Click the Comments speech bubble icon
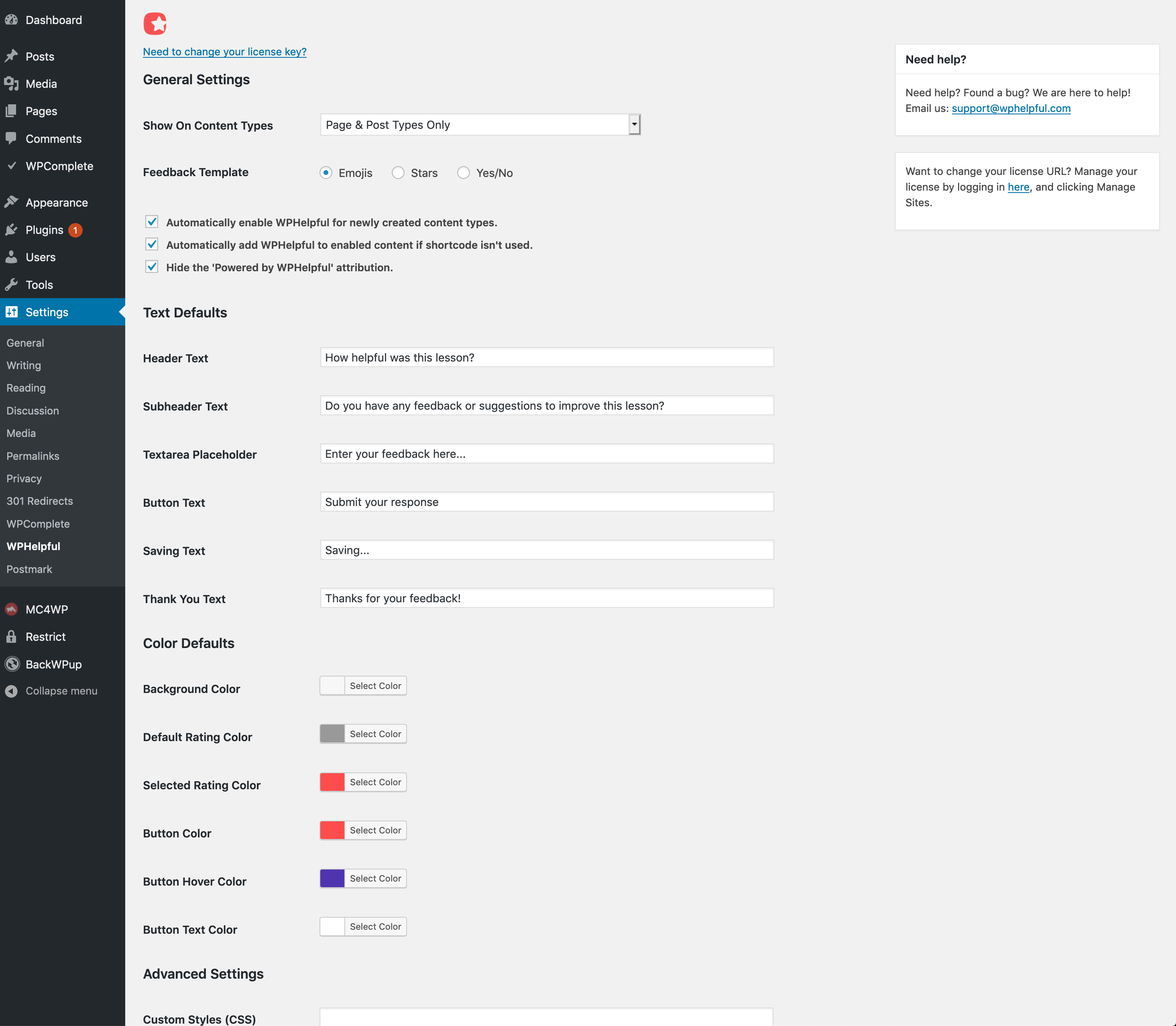This screenshot has height=1026, width=1176. [12, 138]
